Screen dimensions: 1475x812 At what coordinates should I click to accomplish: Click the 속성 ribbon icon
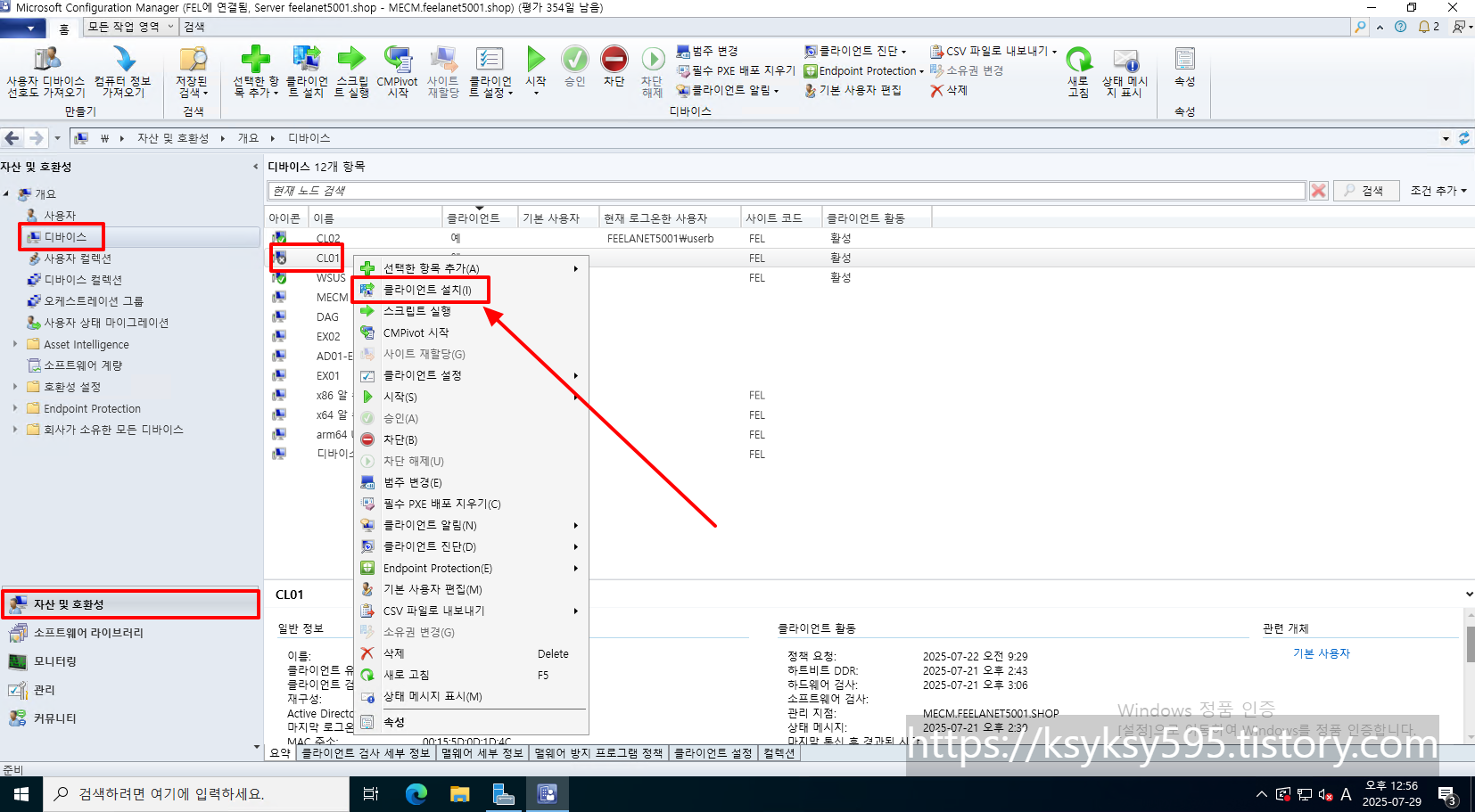1184,59
